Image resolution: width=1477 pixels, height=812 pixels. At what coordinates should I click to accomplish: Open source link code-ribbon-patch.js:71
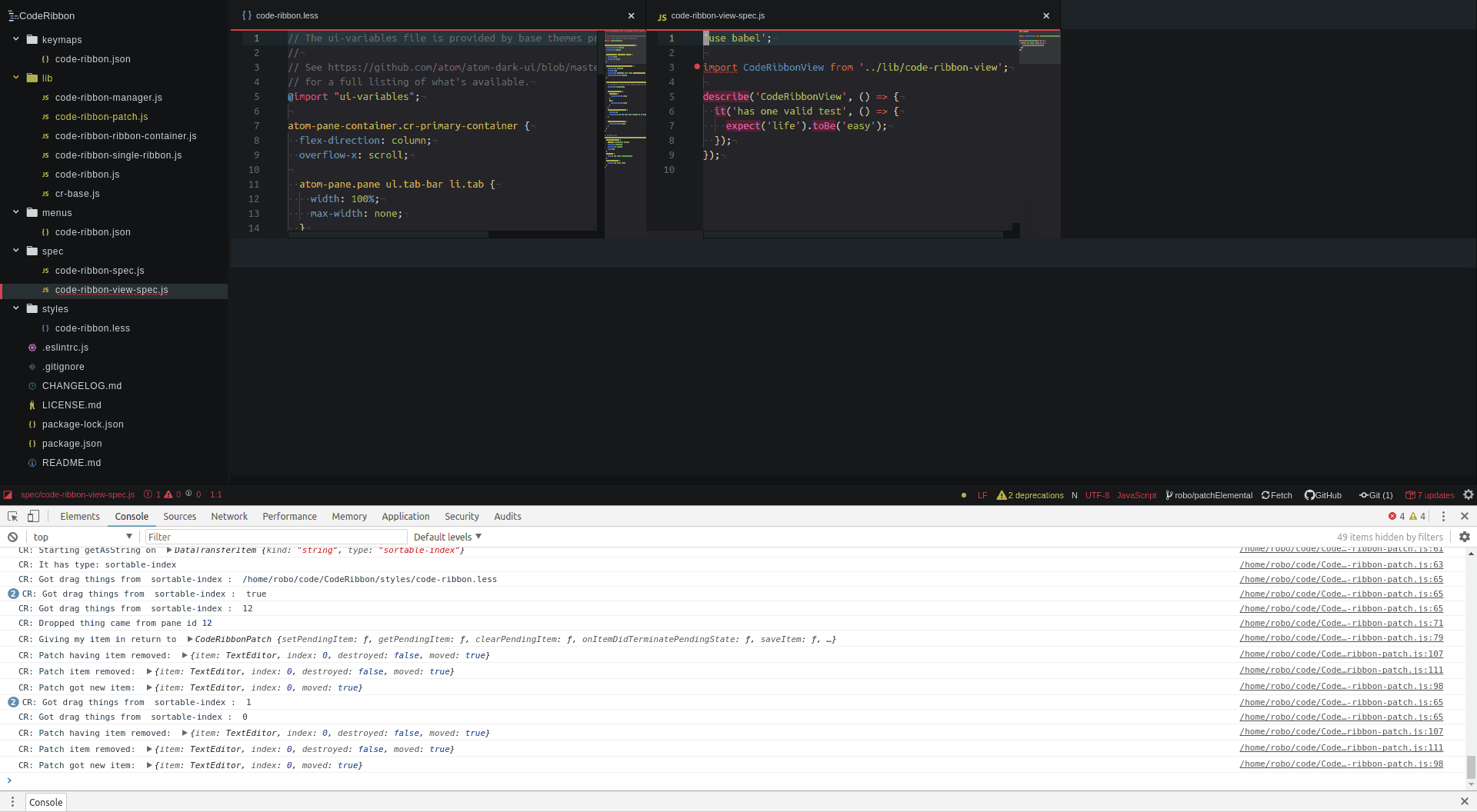(1341, 624)
